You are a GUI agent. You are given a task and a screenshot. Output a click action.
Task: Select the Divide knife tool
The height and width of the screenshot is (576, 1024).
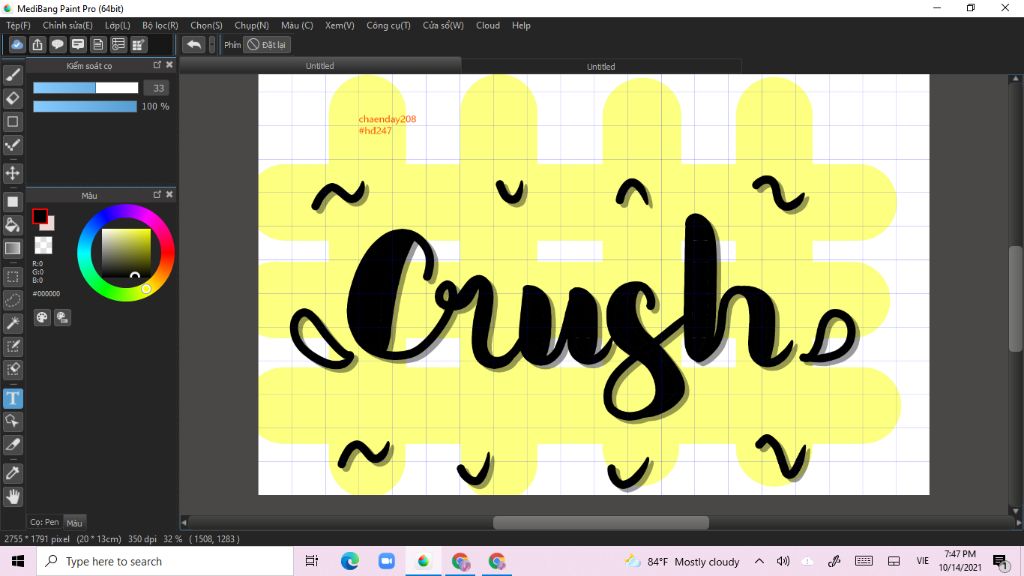coord(12,445)
